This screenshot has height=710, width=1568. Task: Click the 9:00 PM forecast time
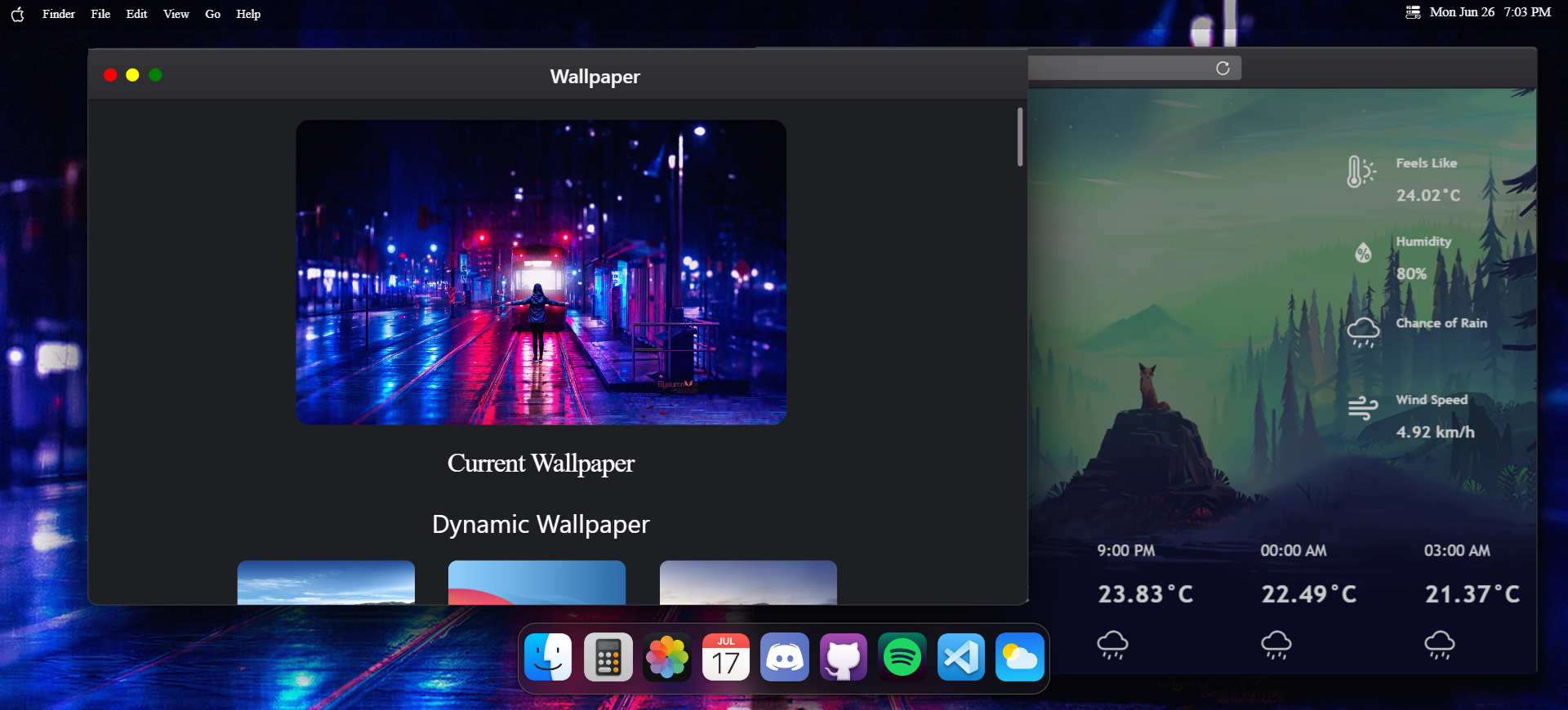[x=1125, y=551]
